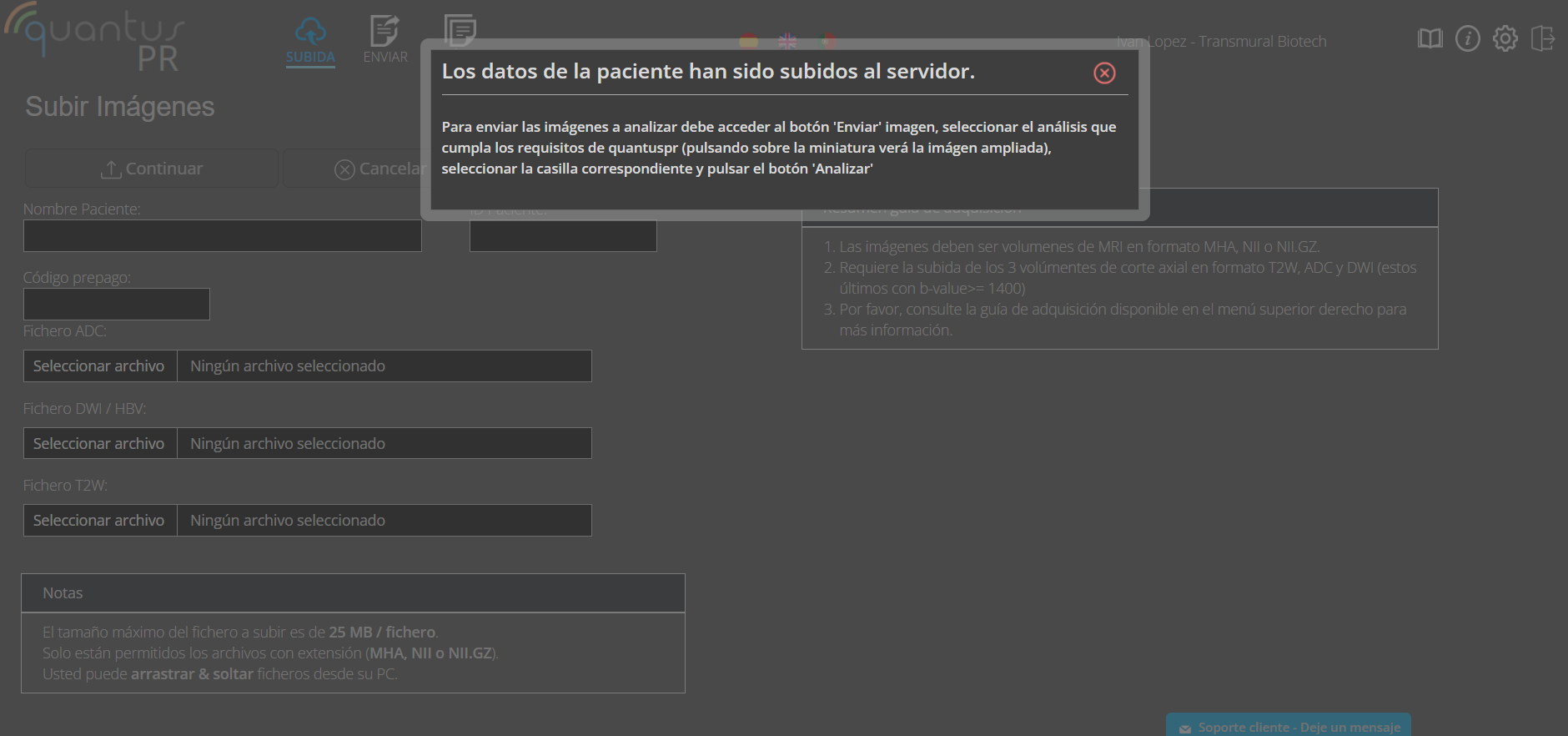Select a file for Fichero ADC

pyautogui.click(x=99, y=366)
